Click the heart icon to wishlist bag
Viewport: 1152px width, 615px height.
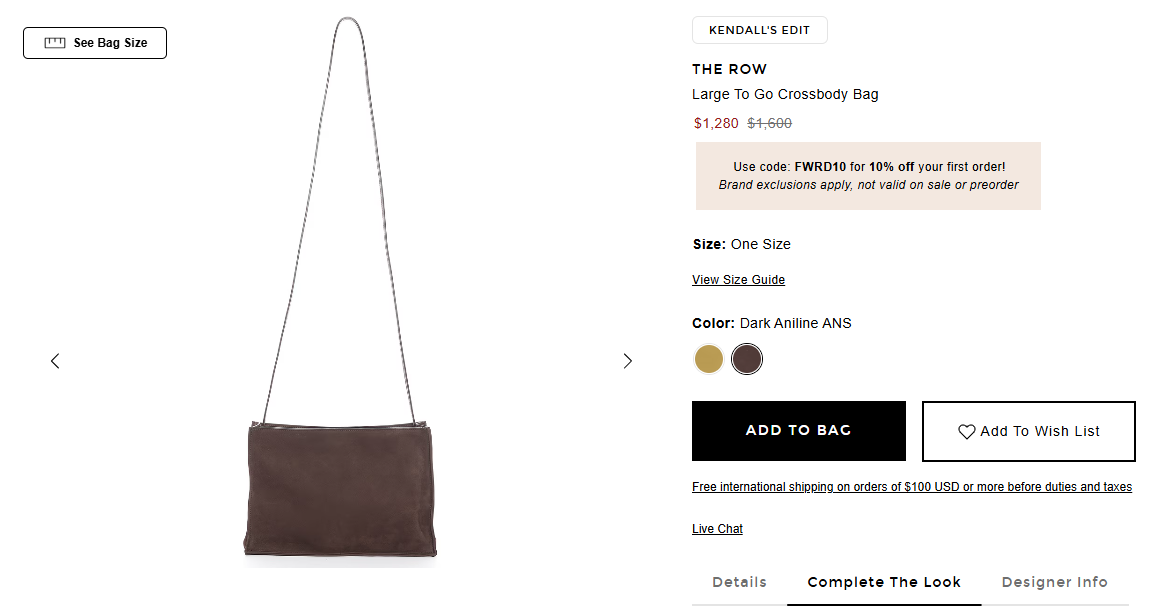[966, 432]
